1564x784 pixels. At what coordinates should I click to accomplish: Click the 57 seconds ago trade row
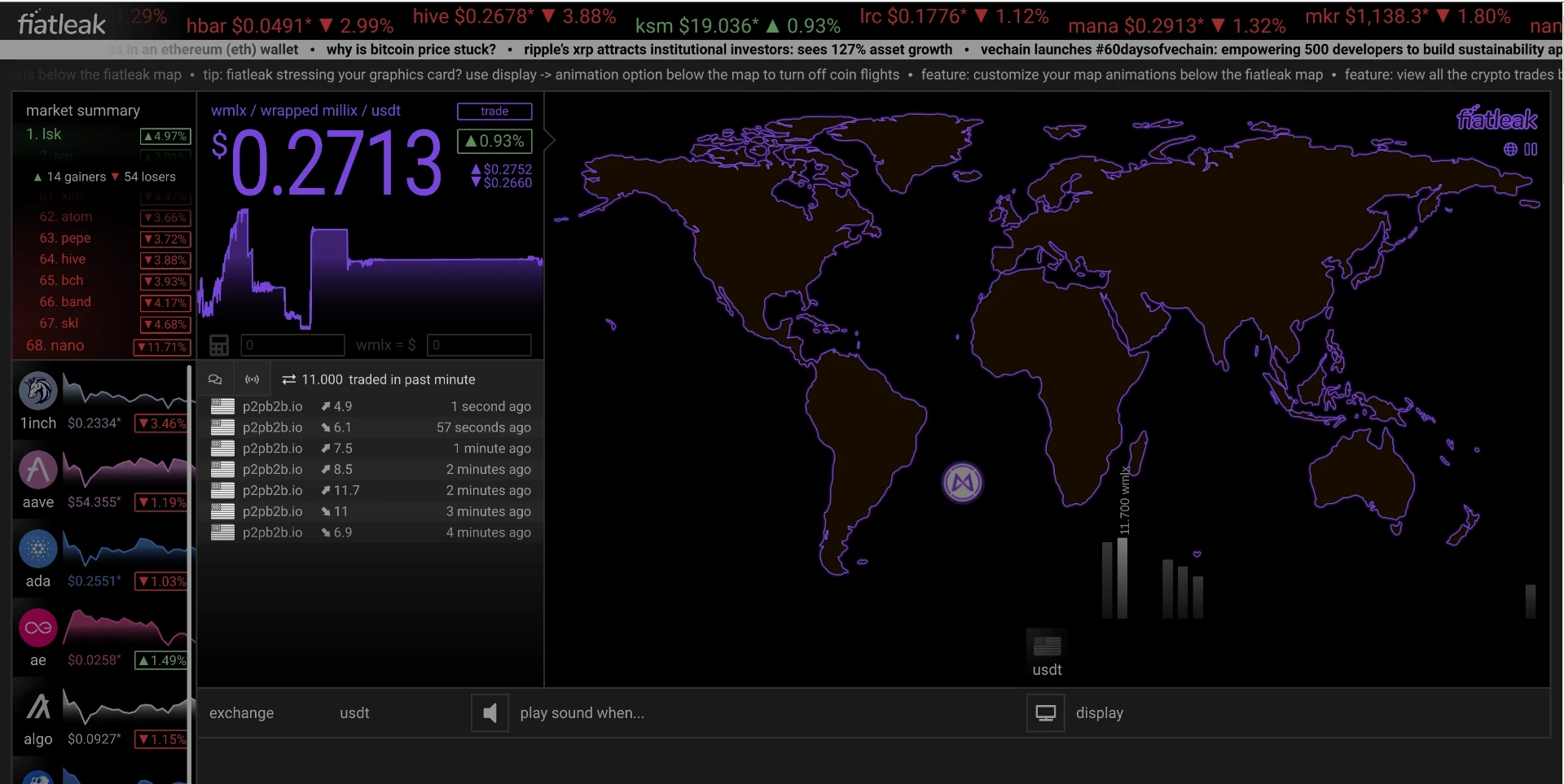click(x=371, y=427)
